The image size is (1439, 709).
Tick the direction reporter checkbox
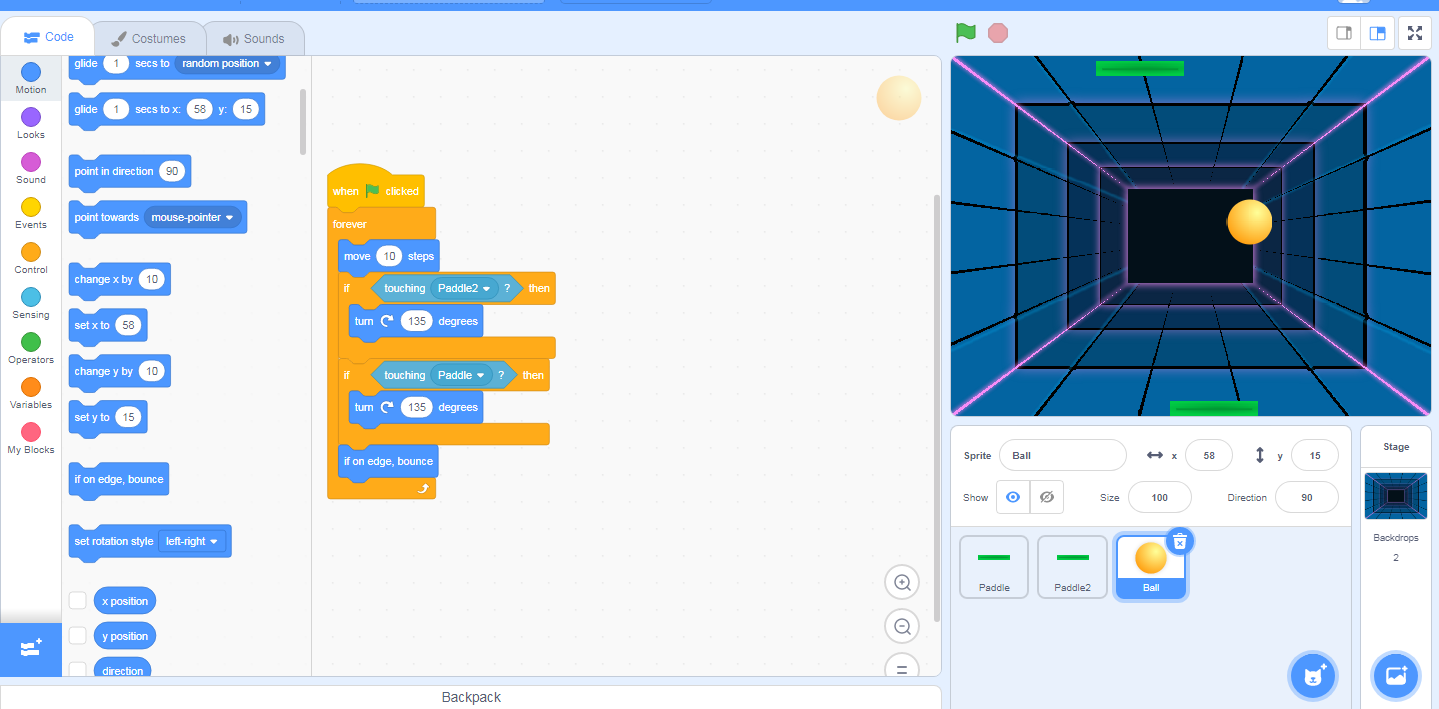pyautogui.click(x=77, y=670)
